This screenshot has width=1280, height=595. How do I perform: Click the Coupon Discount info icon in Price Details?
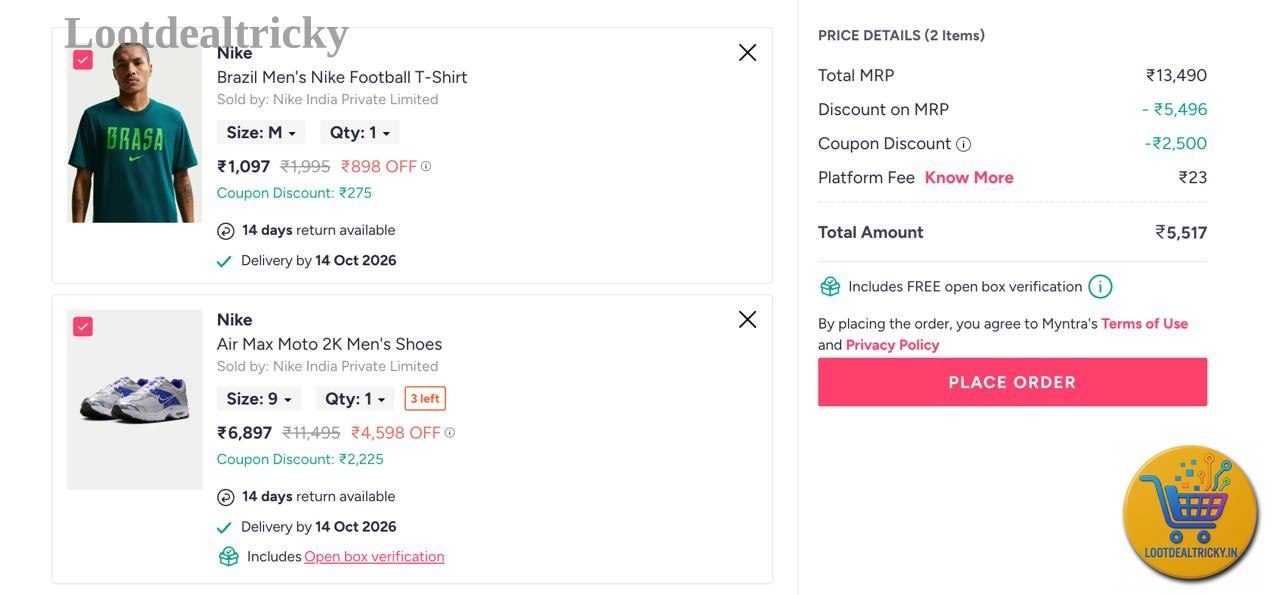[963, 144]
